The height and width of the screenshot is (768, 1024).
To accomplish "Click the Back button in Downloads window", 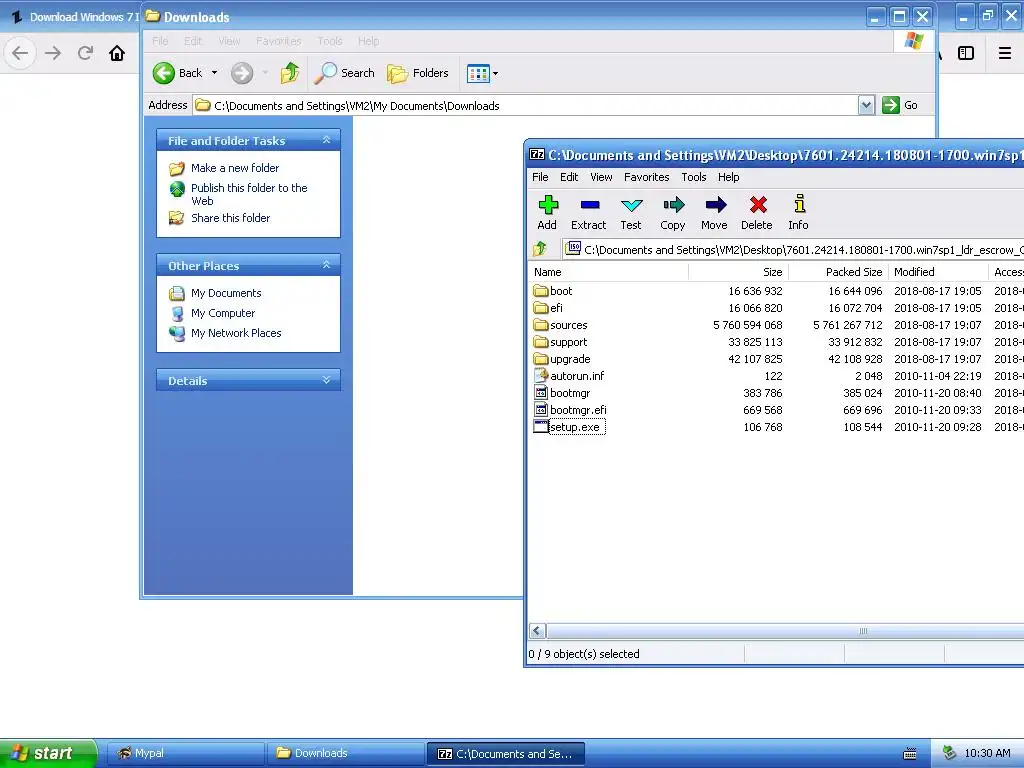I will (178, 73).
